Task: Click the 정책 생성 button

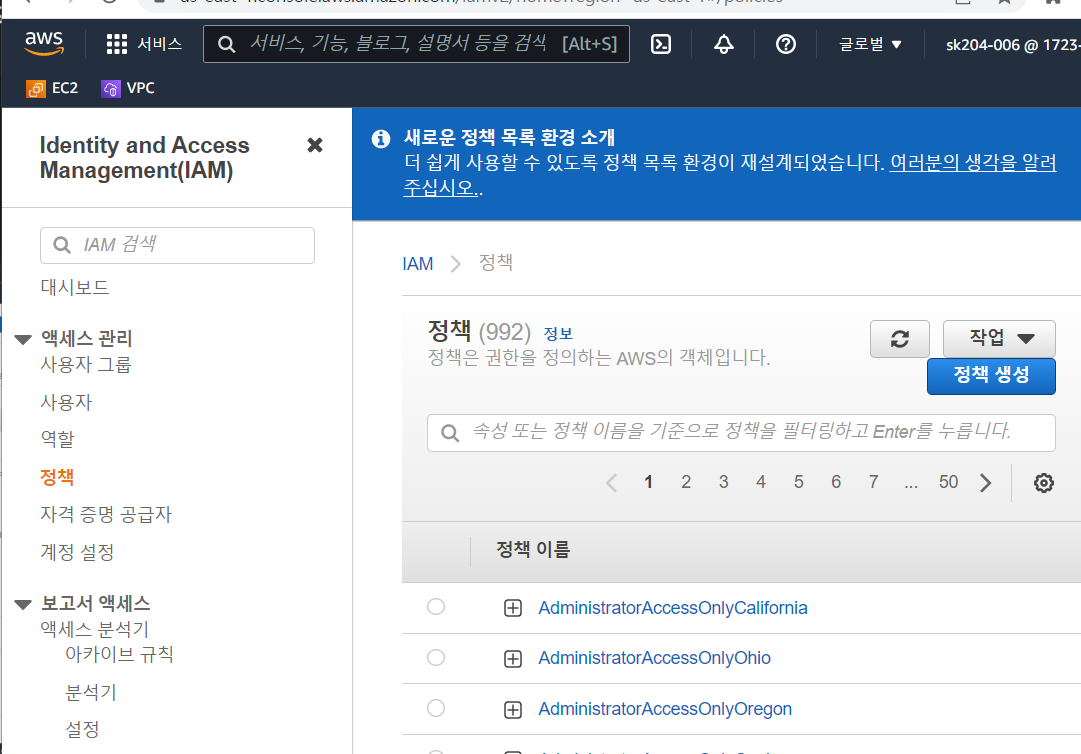Action: (x=991, y=376)
